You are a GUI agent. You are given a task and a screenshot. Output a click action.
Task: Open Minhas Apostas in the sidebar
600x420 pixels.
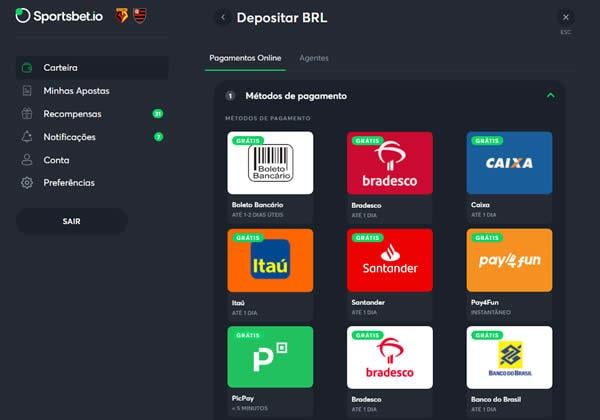click(x=92, y=91)
